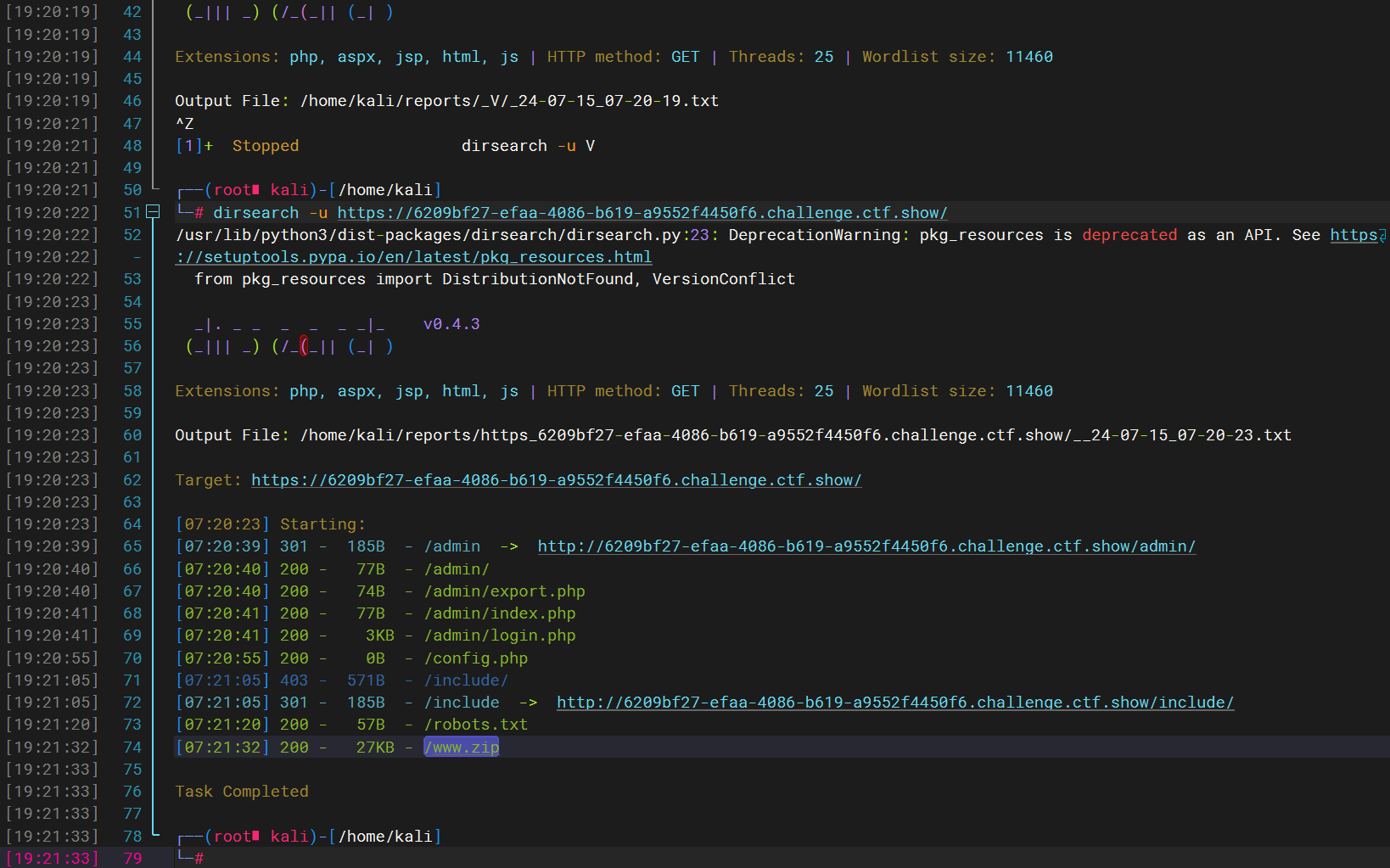Click line number 65
The height and width of the screenshot is (868, 1390).
coord(132,546)
